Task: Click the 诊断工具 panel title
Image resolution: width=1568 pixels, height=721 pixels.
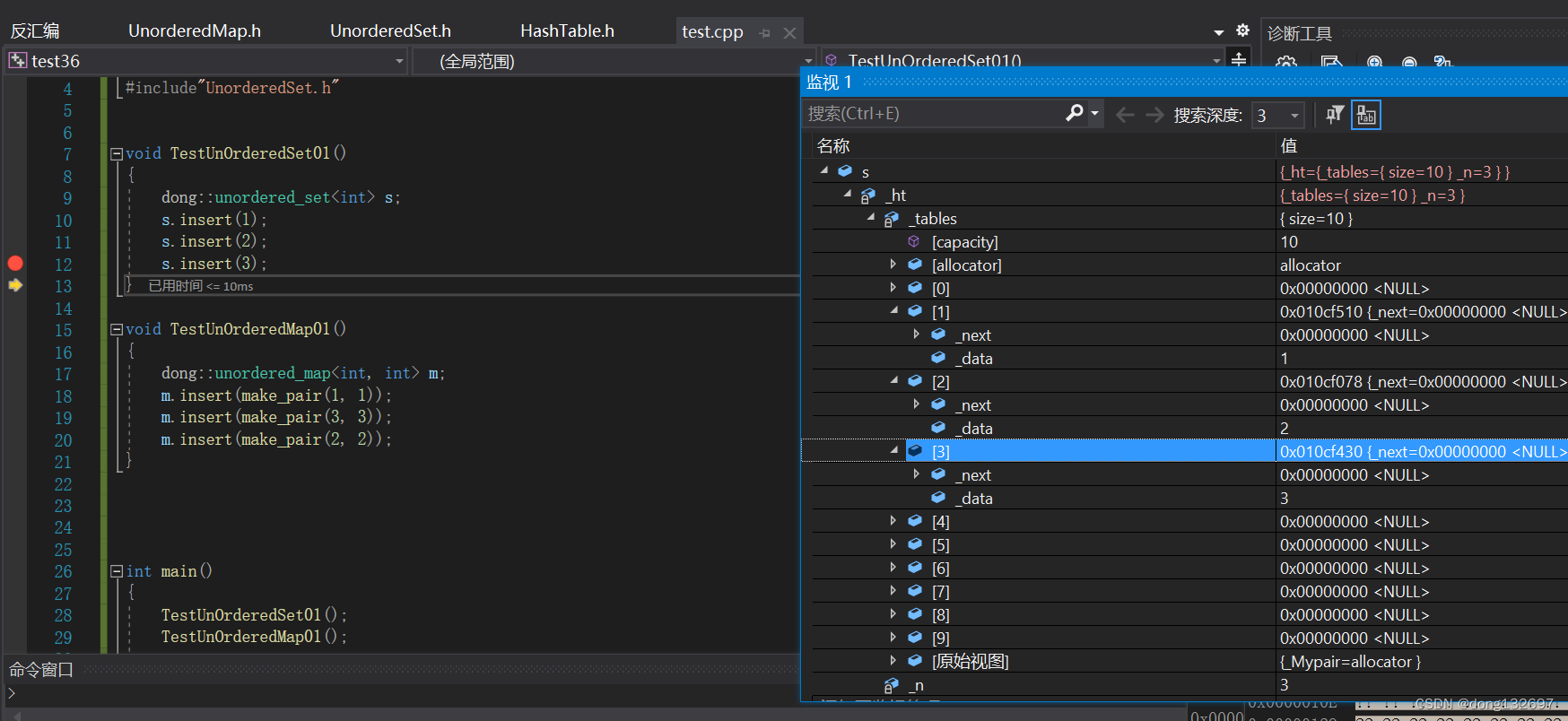Action: click(x=1300, y=34)
